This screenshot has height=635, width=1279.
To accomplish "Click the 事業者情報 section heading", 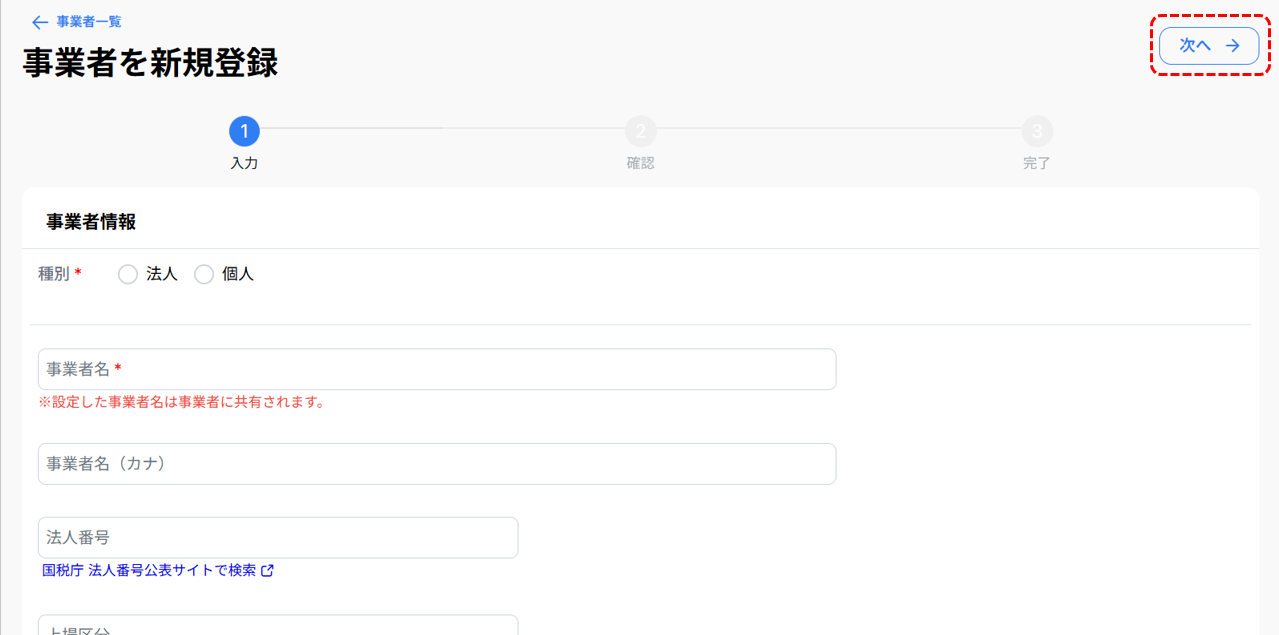I will 91,222.
